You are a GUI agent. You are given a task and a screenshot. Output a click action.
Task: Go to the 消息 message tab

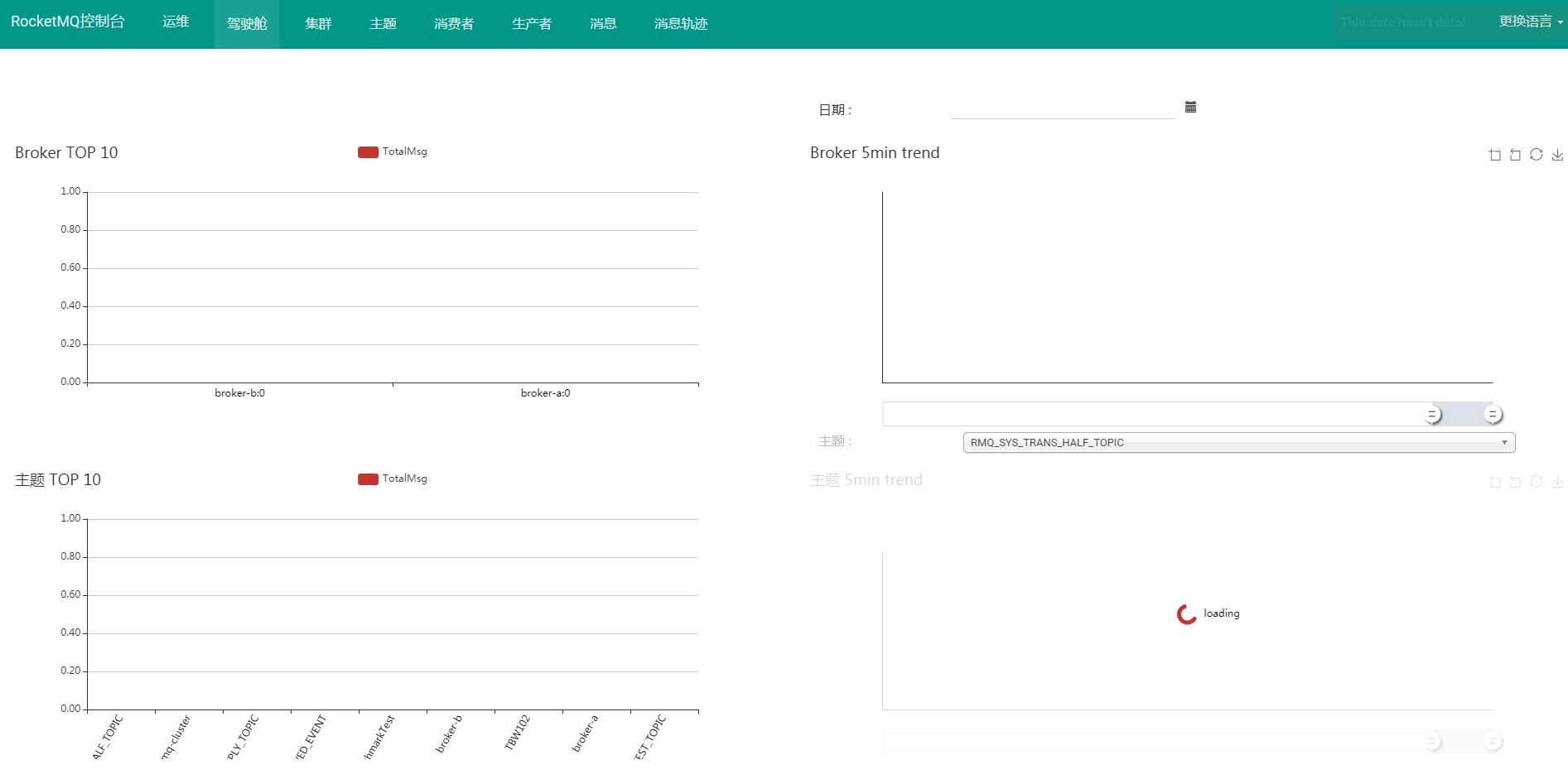click(x=603, y=24)
